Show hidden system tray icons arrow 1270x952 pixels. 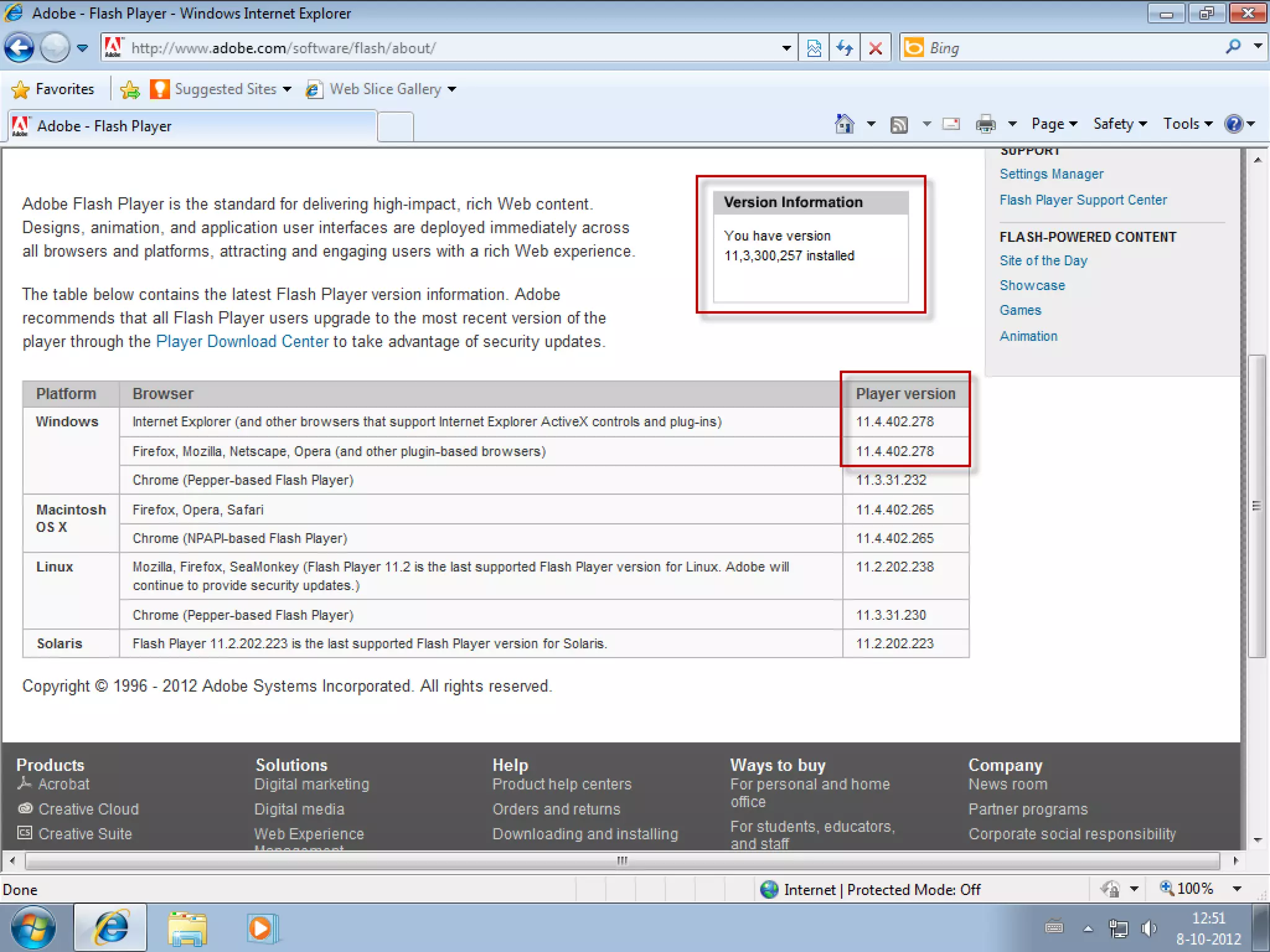[1088, 928]
